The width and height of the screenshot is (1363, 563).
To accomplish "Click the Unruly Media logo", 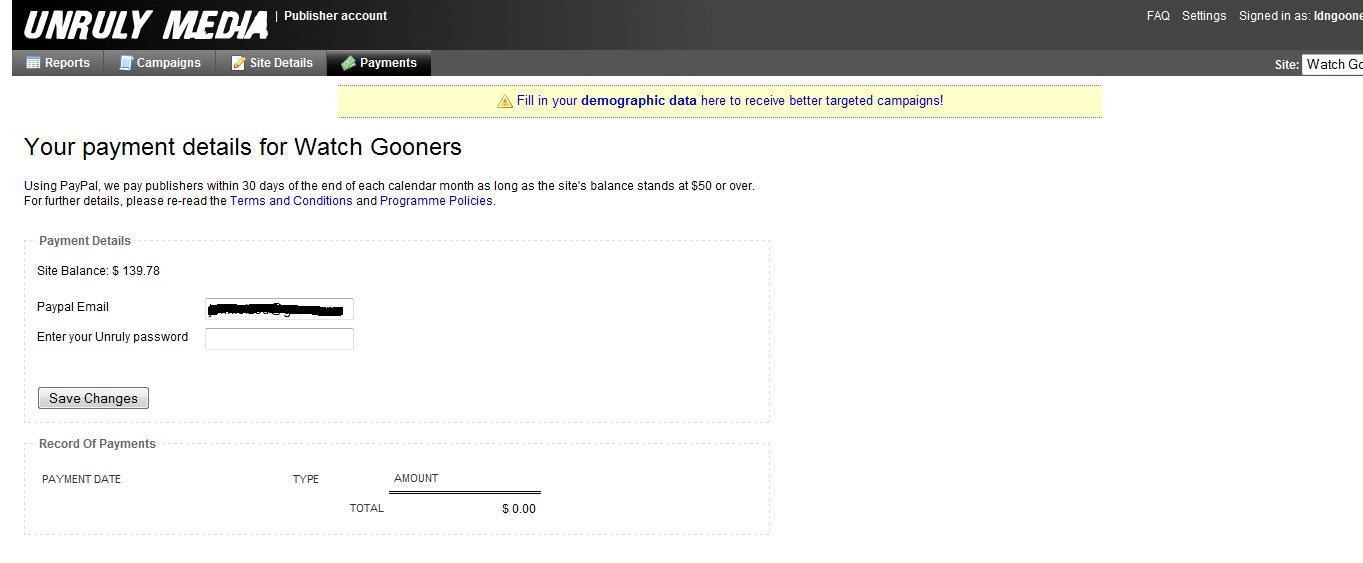I will point(146,25).
